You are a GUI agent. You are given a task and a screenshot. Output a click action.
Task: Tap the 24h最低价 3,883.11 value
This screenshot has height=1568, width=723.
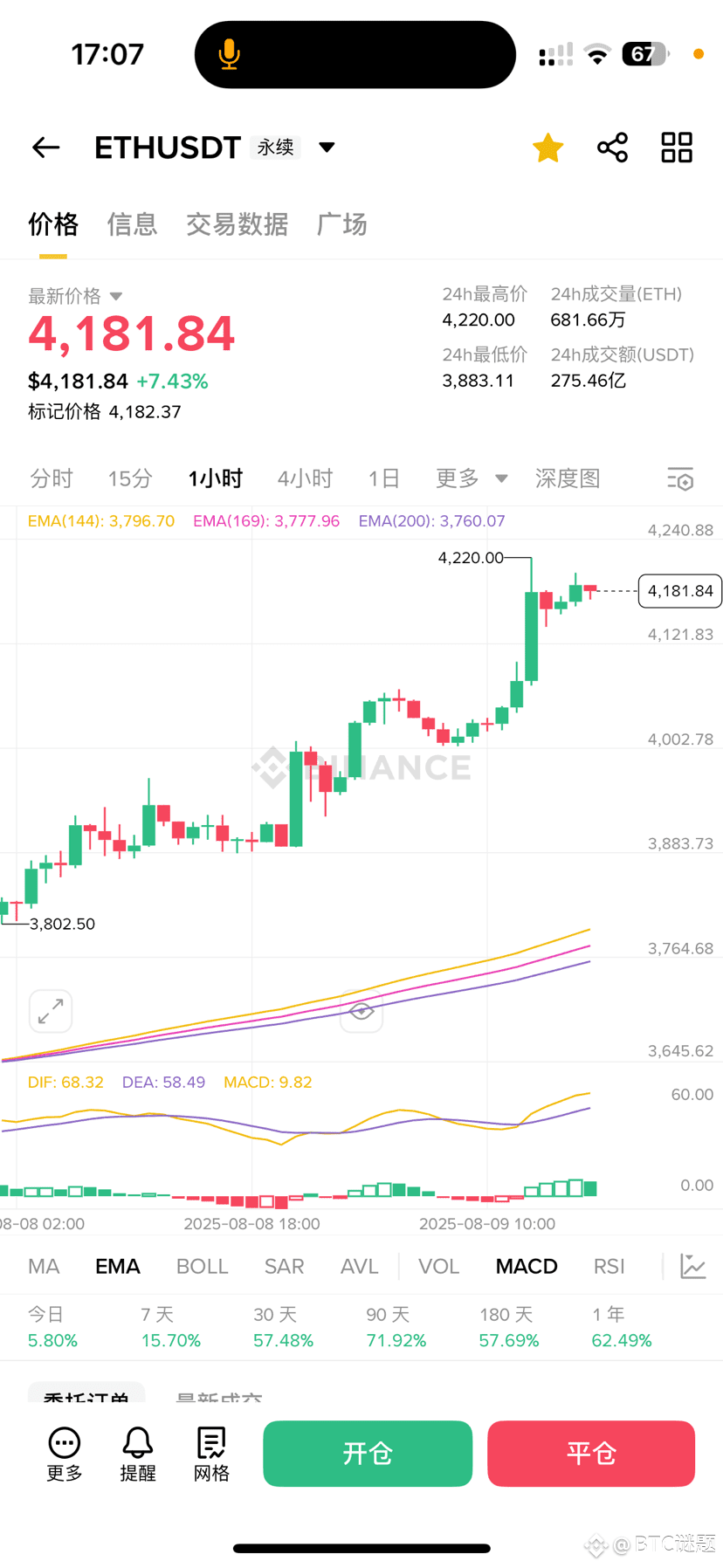click(x=479, y=381)
